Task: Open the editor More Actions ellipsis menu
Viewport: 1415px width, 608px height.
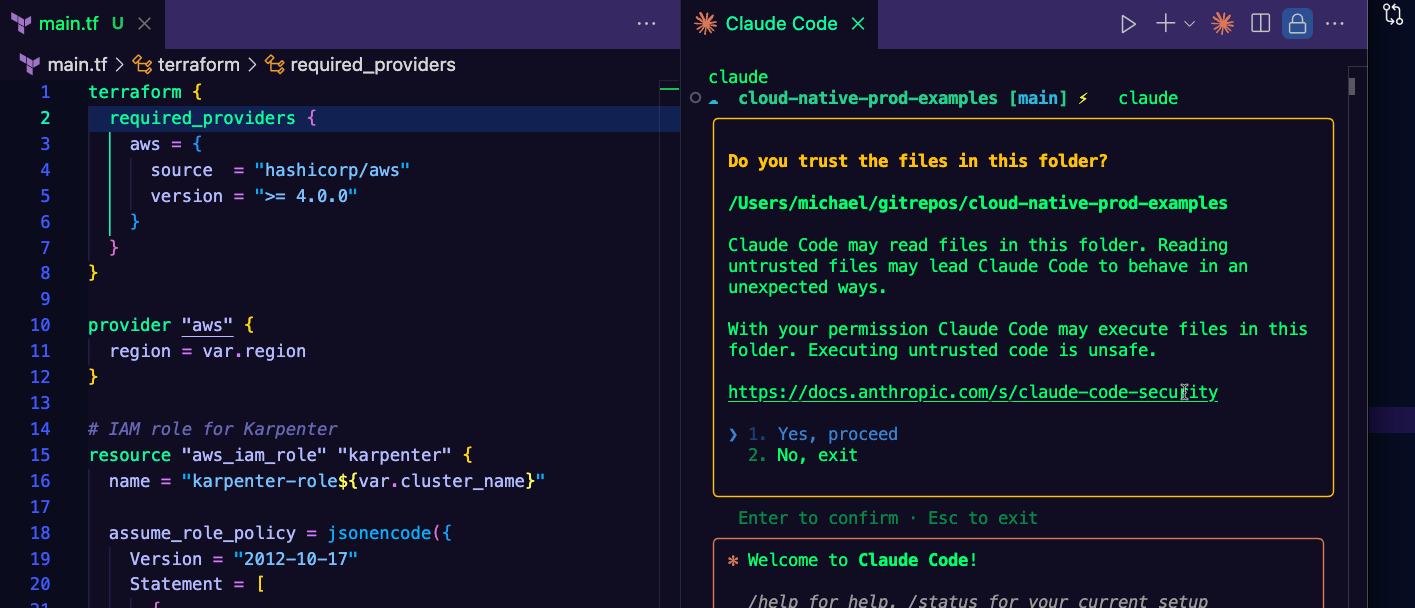Action: point(646,23)
